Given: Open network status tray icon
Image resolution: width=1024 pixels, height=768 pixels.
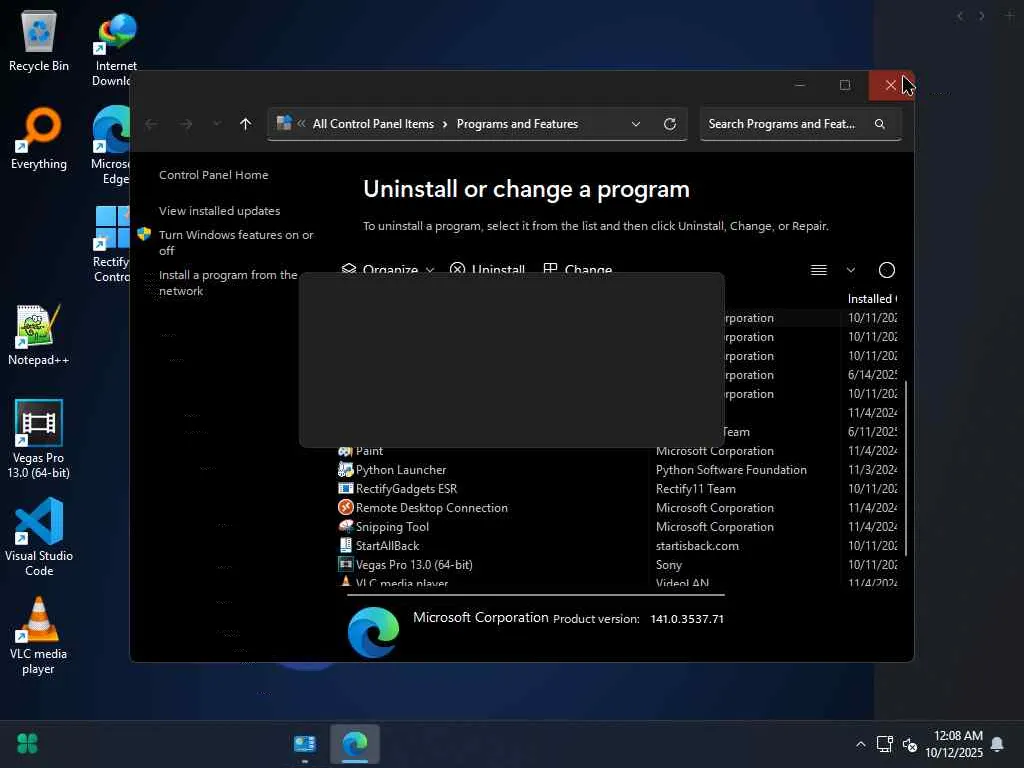Looking at the screenshot, I should 885,744.
